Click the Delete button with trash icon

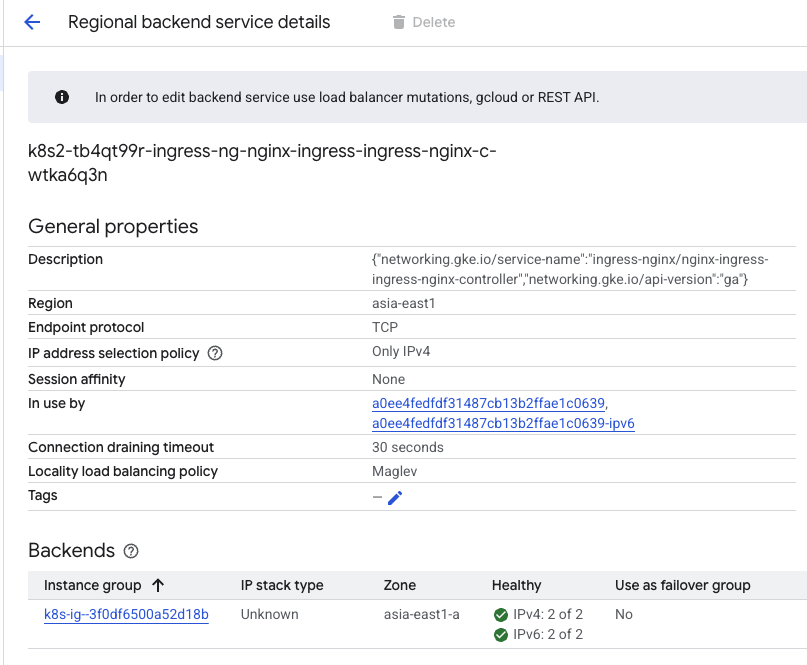click(x=423, y=22)
